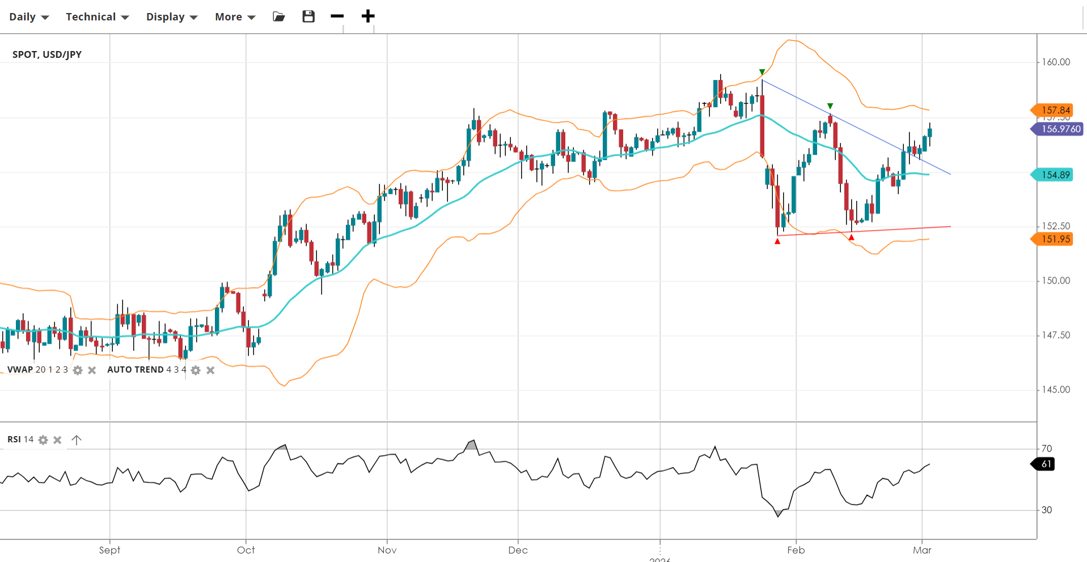The image size is (1087, 562).
Task: Click the green down-arrow marker at chart peak
Action: [x=762, y=72]
